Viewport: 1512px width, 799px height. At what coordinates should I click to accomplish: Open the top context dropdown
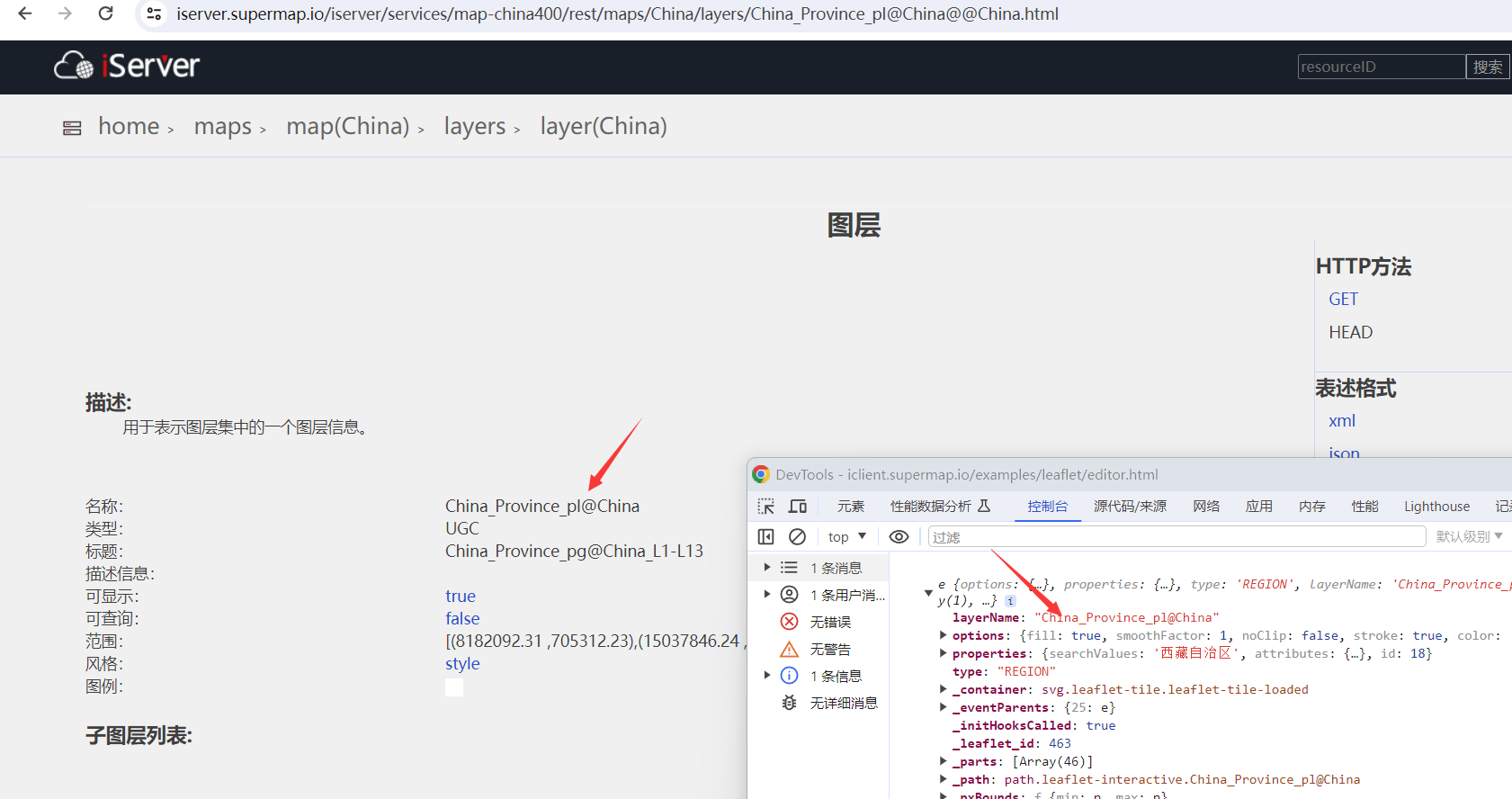click(846, 536)
